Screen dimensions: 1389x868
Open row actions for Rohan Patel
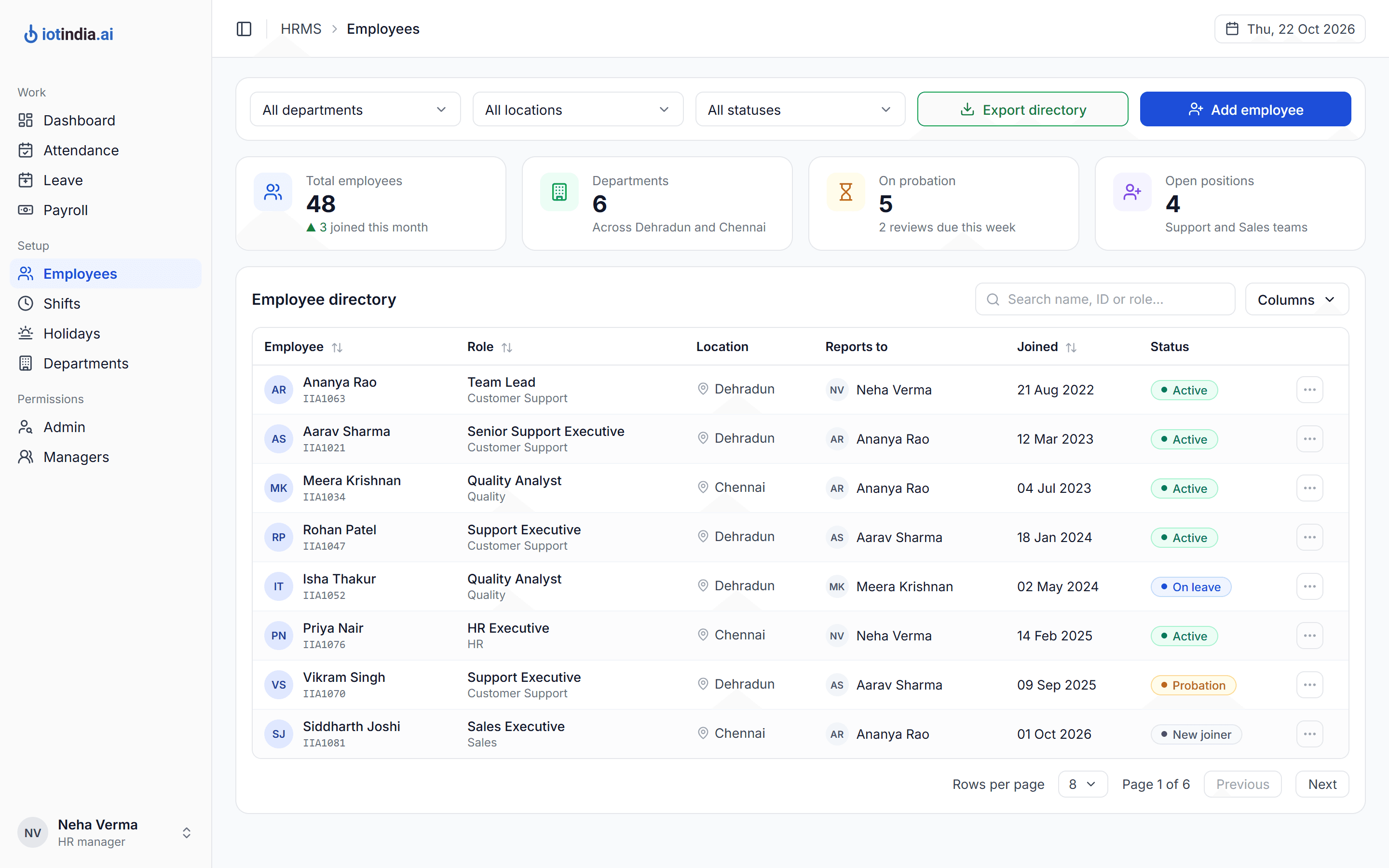pyautogui.click(x=1309, y=537)
